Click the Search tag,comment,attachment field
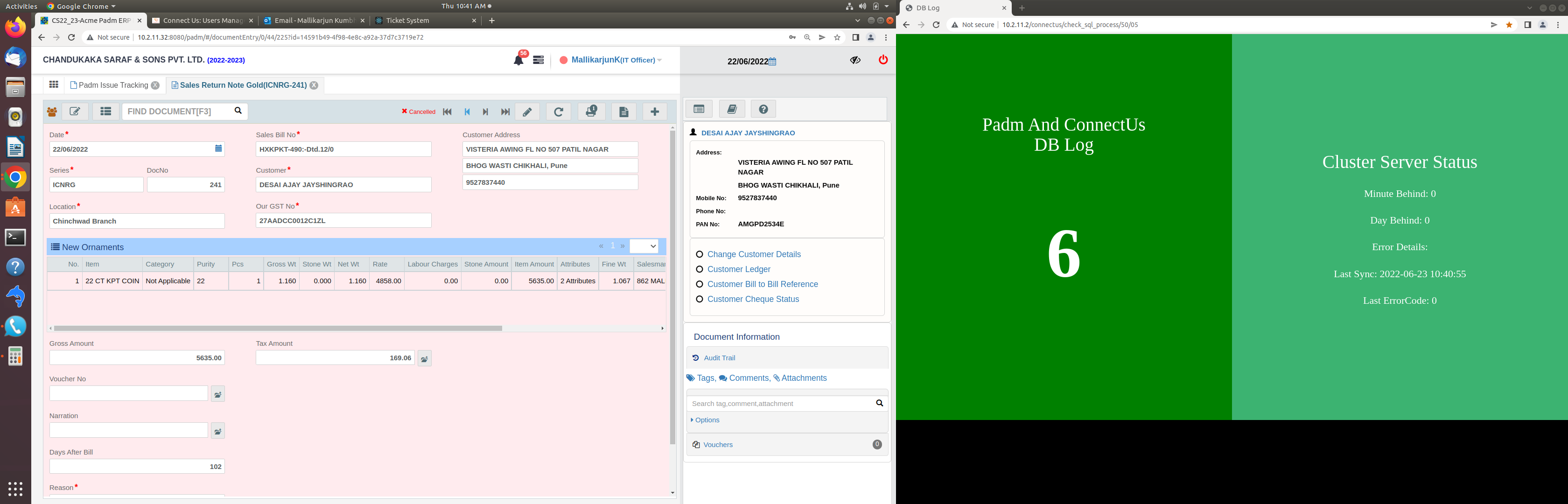The height and width of the screenshot is (504, 1568). pos(780,403)
